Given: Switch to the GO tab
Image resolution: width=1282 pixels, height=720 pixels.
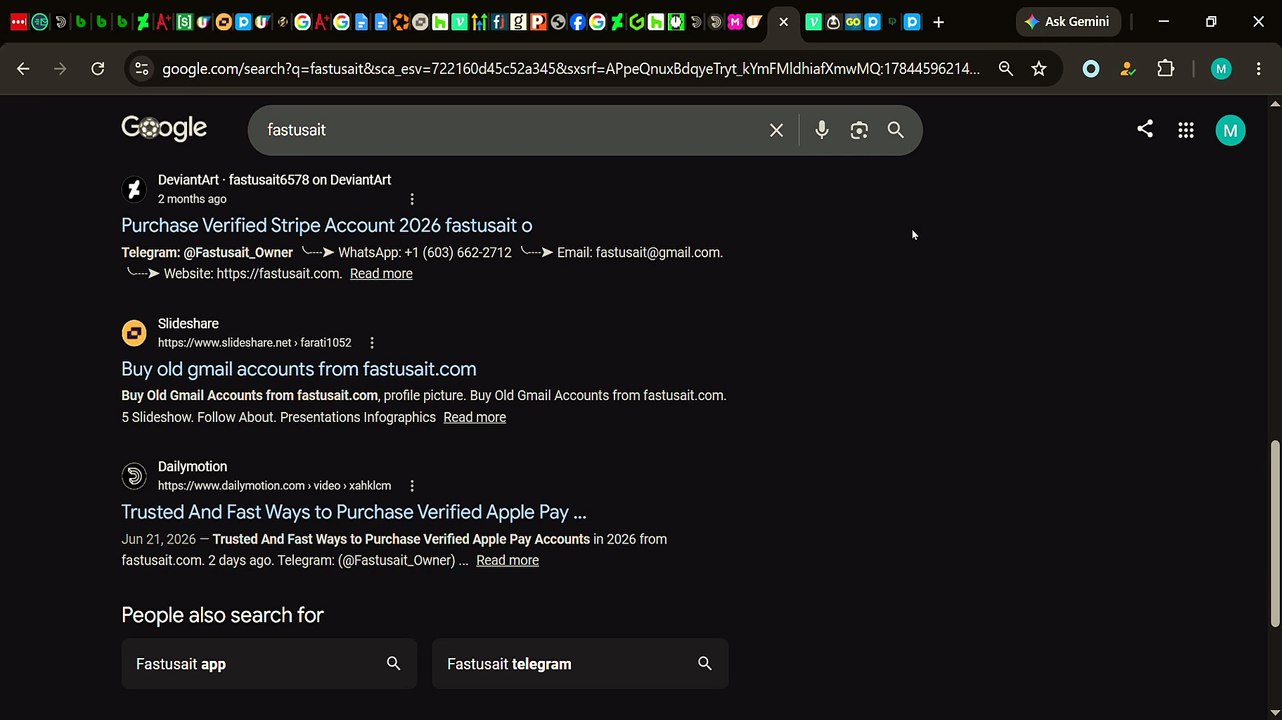Looking at the screenshot, I should [853, 22].
